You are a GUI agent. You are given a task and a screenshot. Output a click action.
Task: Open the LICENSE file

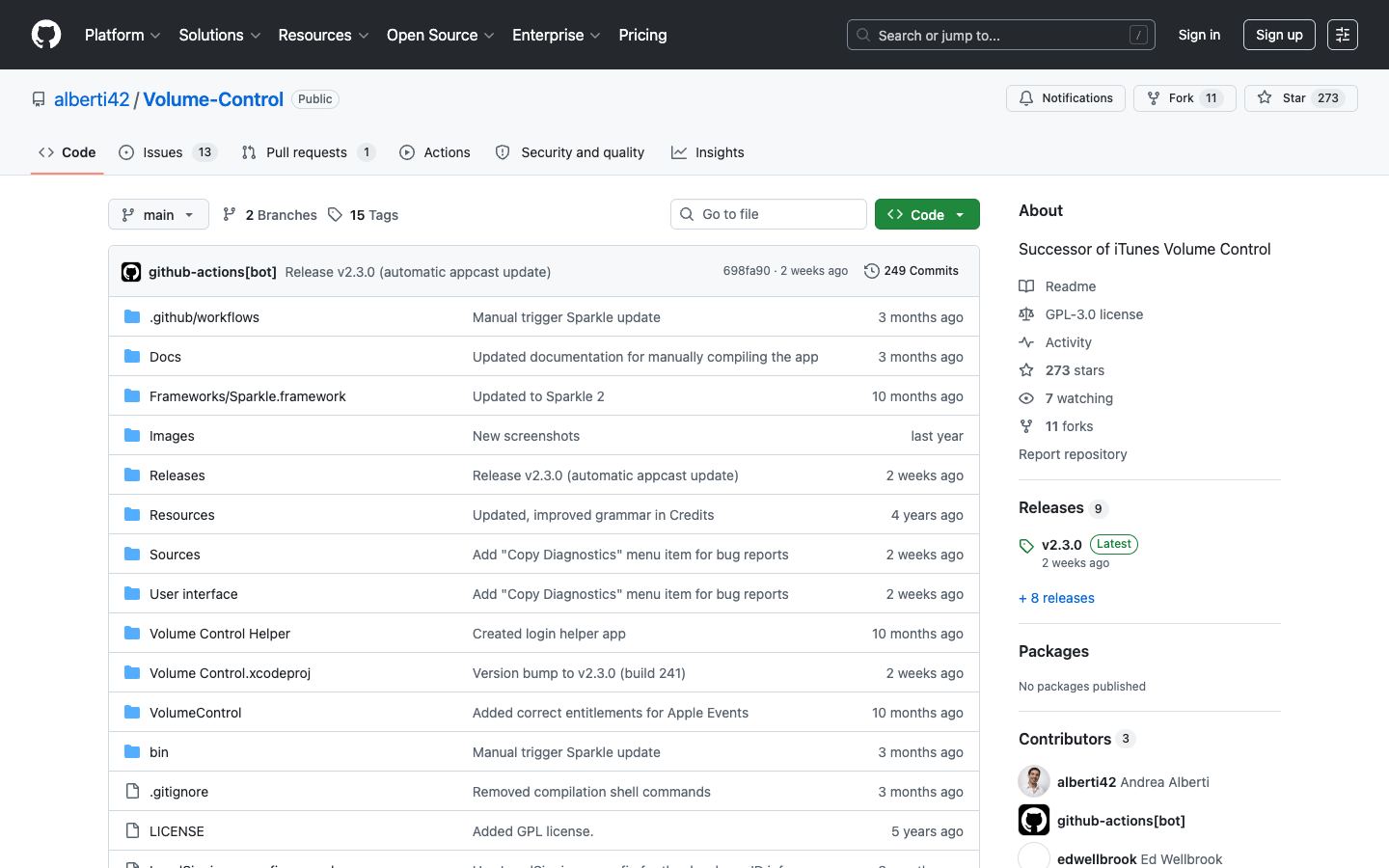(x=177, y=831)
